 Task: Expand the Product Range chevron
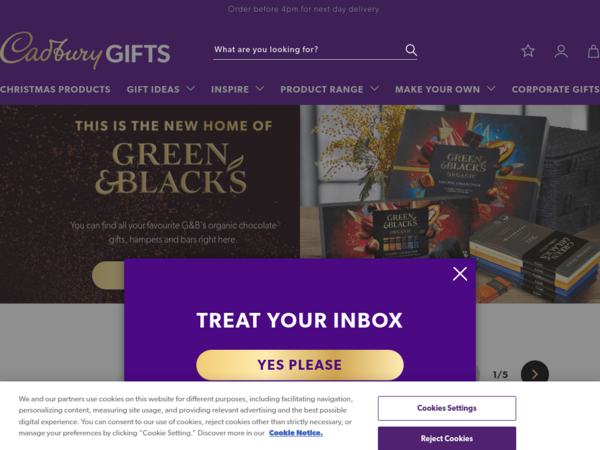coord(375,89)
